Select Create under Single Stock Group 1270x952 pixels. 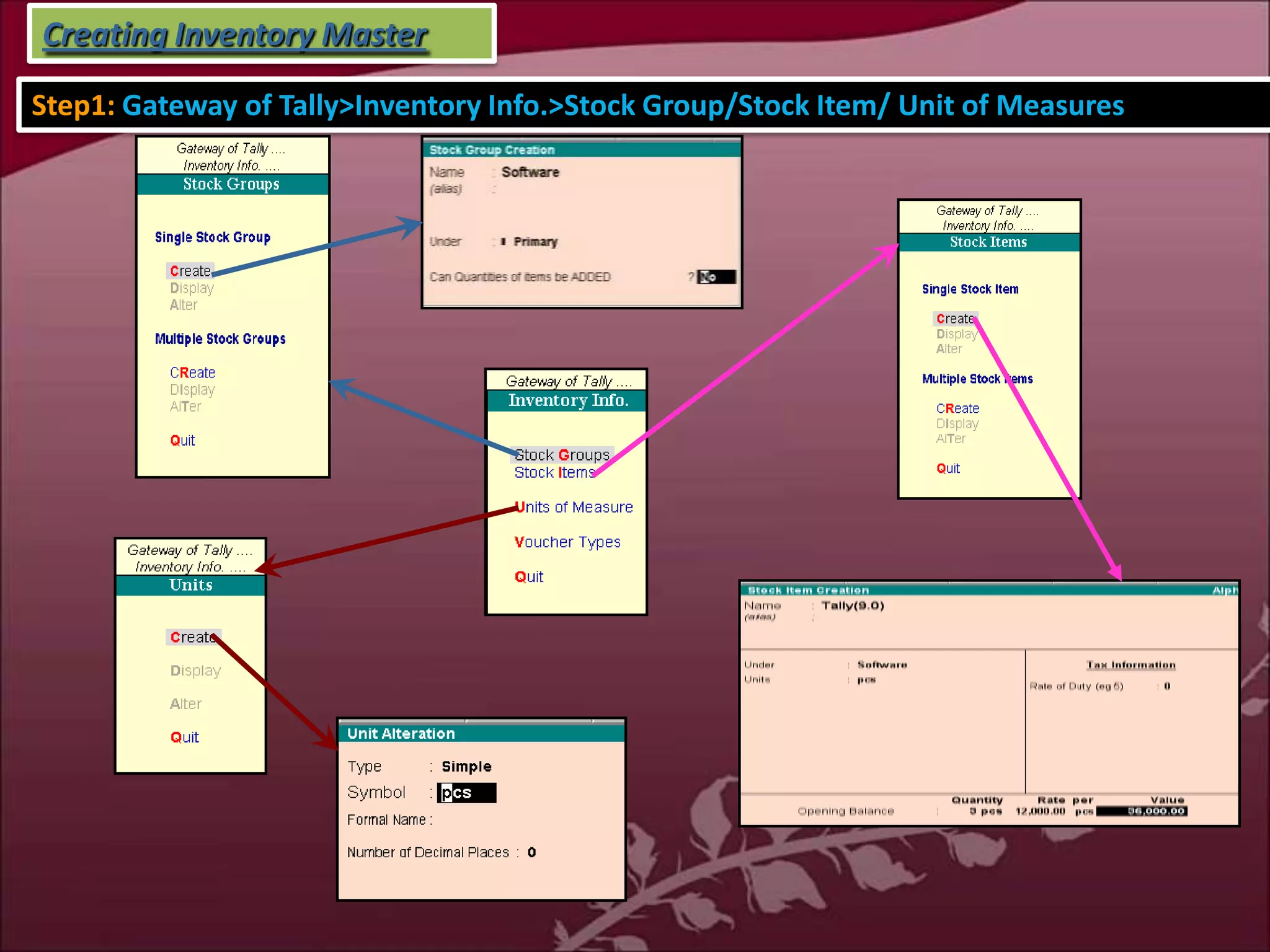tap(190, 271)
